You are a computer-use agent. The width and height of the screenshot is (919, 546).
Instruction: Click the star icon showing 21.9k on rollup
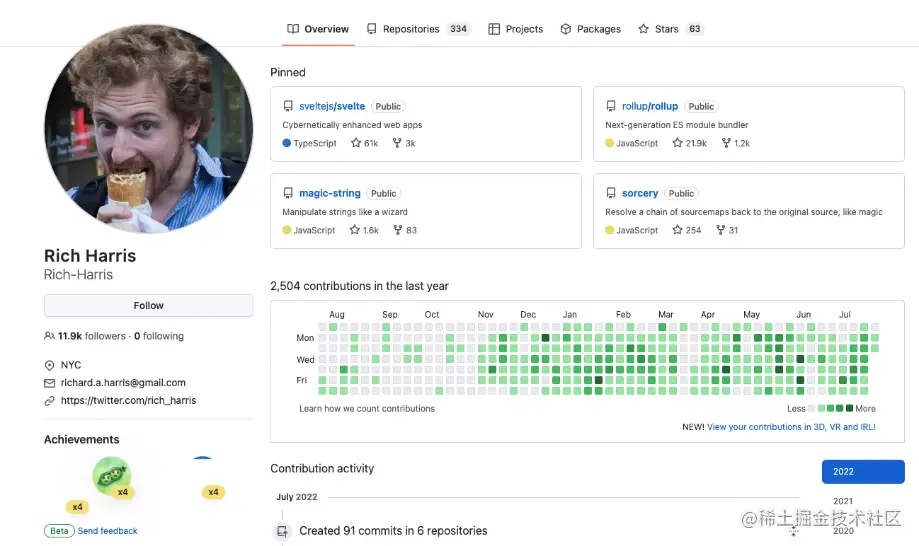(x=678, y=142)
